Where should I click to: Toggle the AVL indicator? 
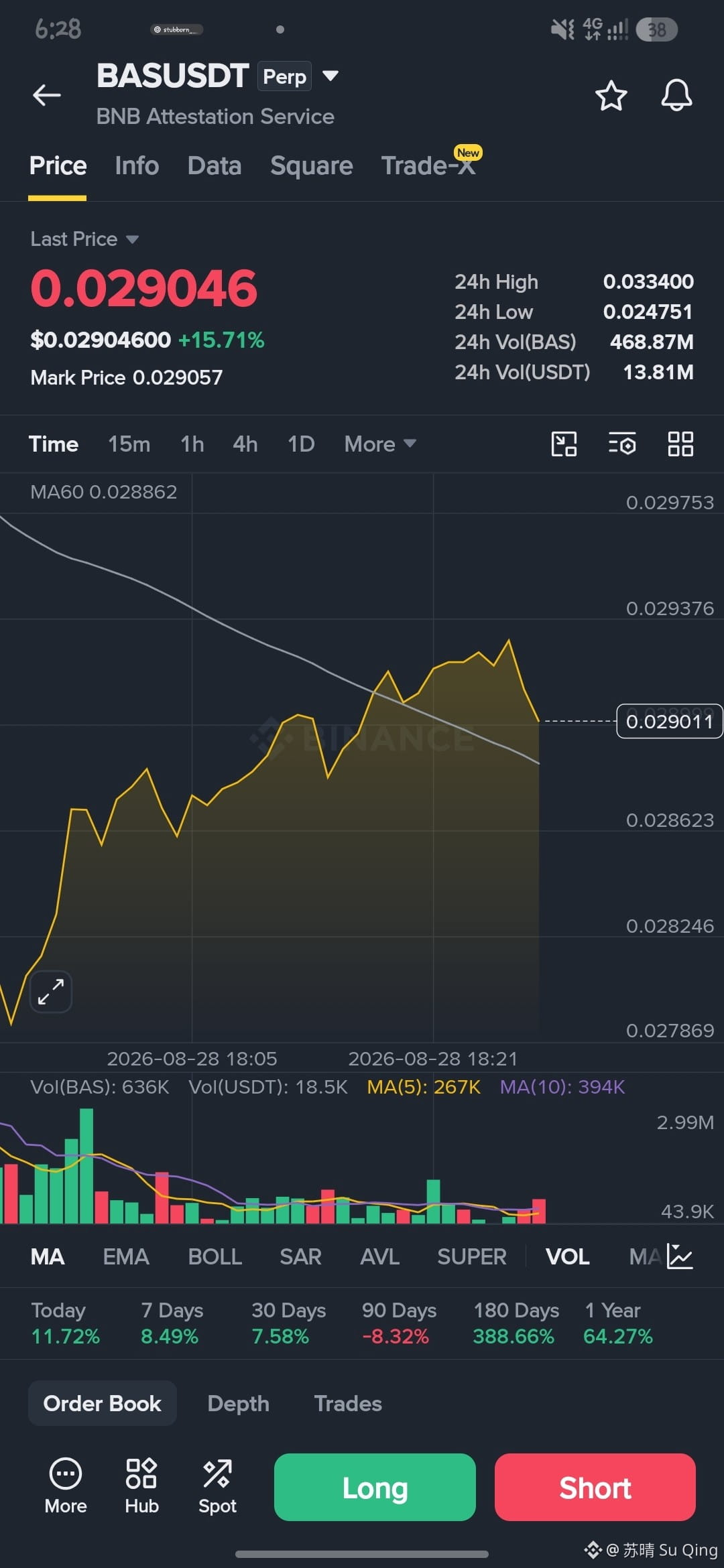(x=380, y=1256)
